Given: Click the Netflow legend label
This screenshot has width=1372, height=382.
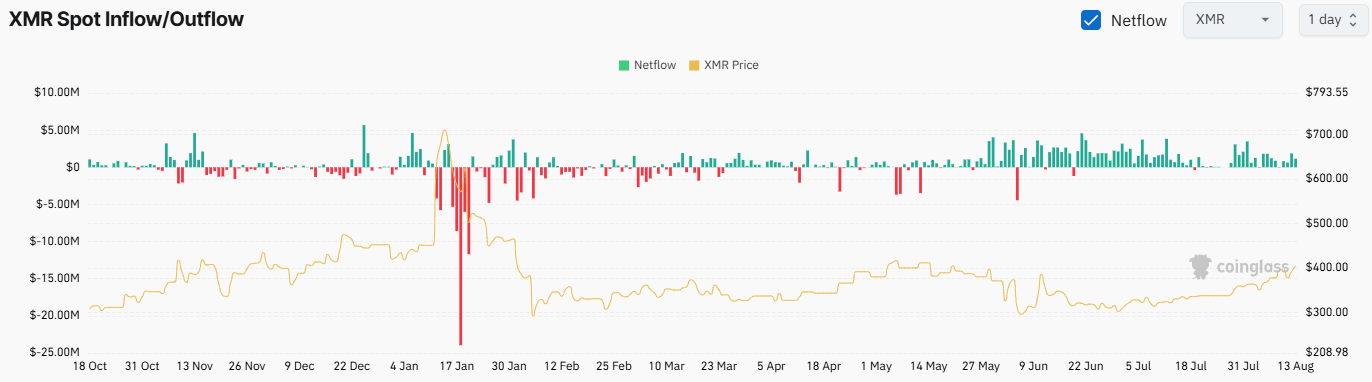Looking at the screenshot, I should [x=655, y=65].
